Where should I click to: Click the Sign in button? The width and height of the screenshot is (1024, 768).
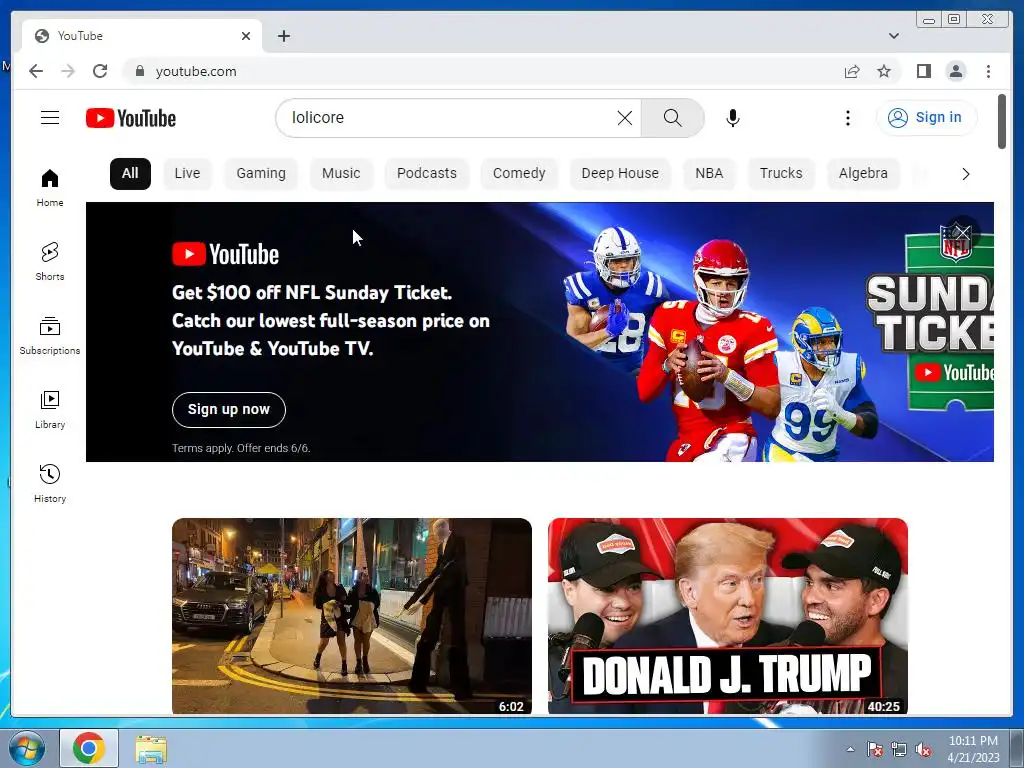click(926, 118)
